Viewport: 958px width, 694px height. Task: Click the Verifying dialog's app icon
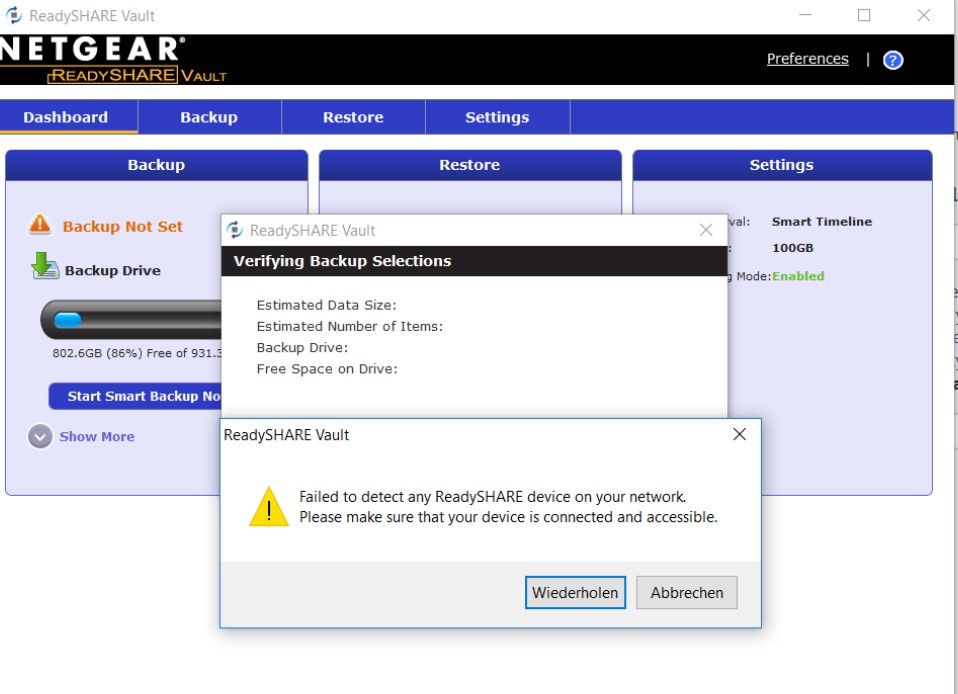tap(235, 230)
